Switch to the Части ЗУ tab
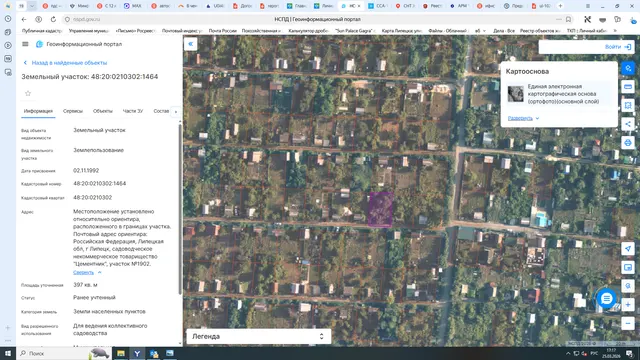 tap(133, 111)
